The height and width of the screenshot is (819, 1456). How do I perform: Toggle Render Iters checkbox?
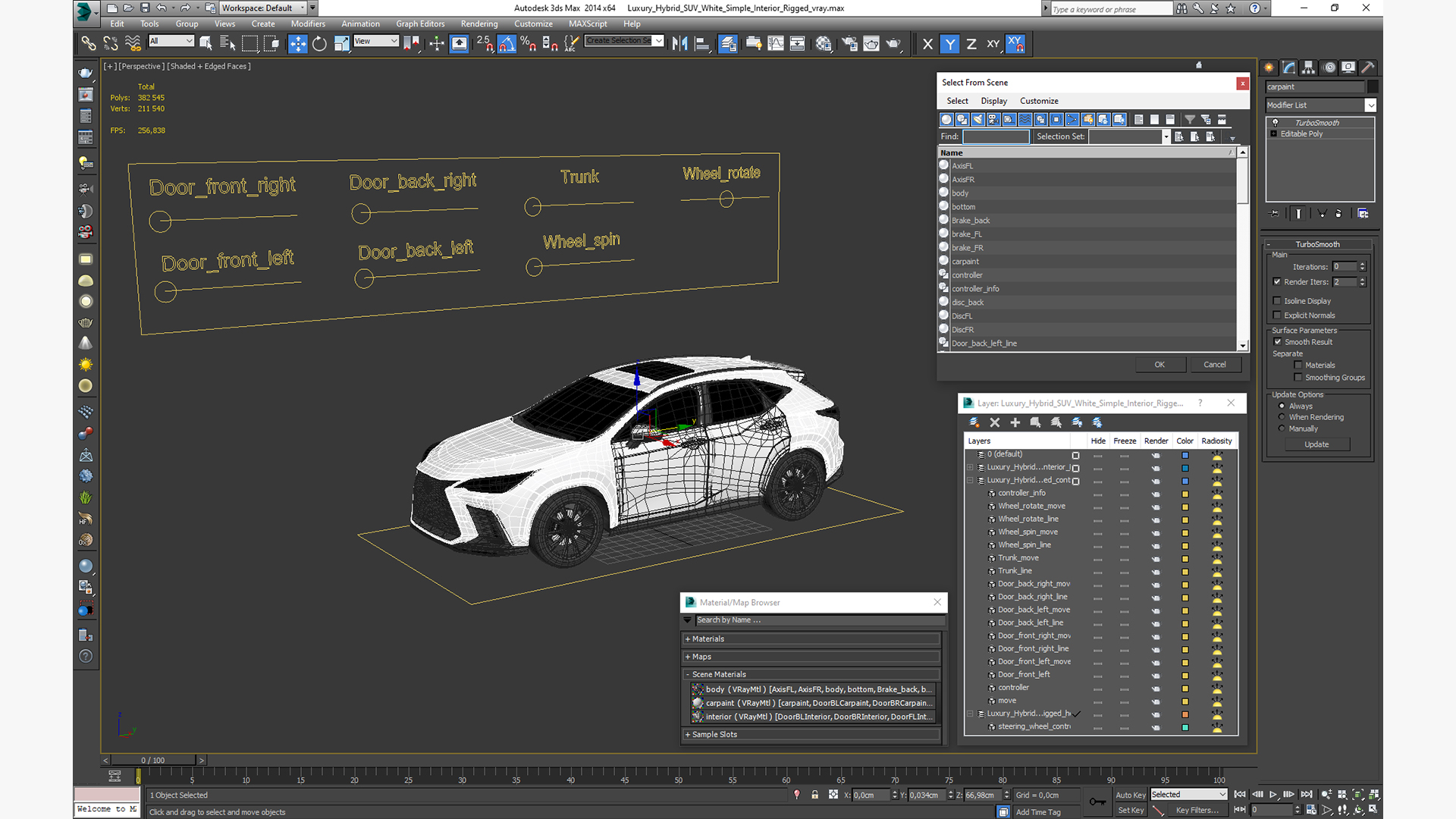coord(1278,282)
